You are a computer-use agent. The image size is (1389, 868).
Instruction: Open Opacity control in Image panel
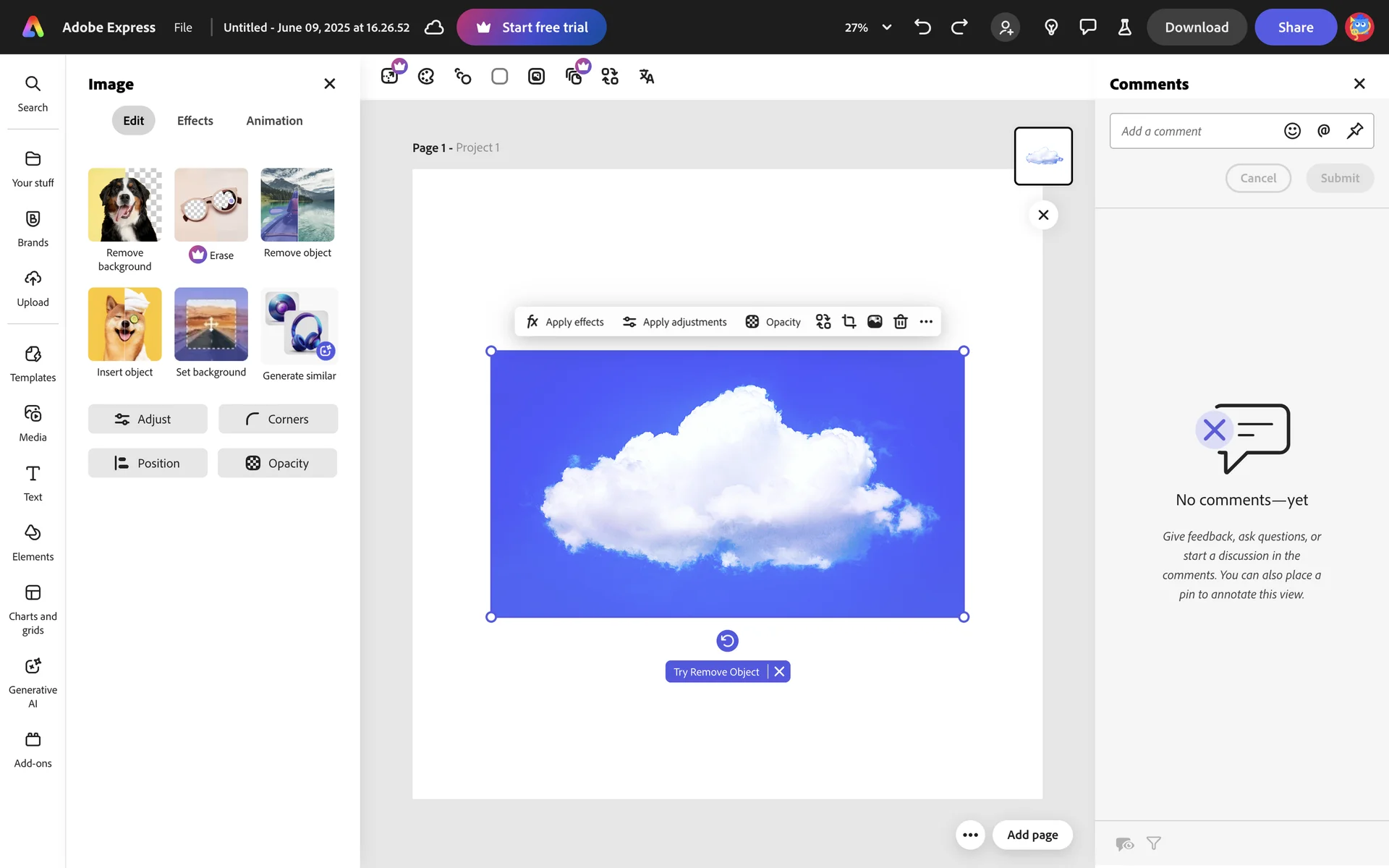[277, 463]
